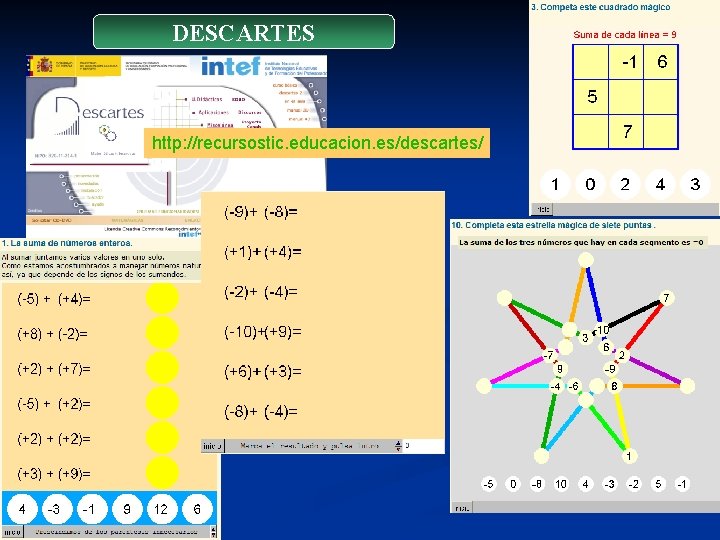This screenshot has height=540, width=720.
Task: Select token 4 under the magic square
Action: point(660,184)
